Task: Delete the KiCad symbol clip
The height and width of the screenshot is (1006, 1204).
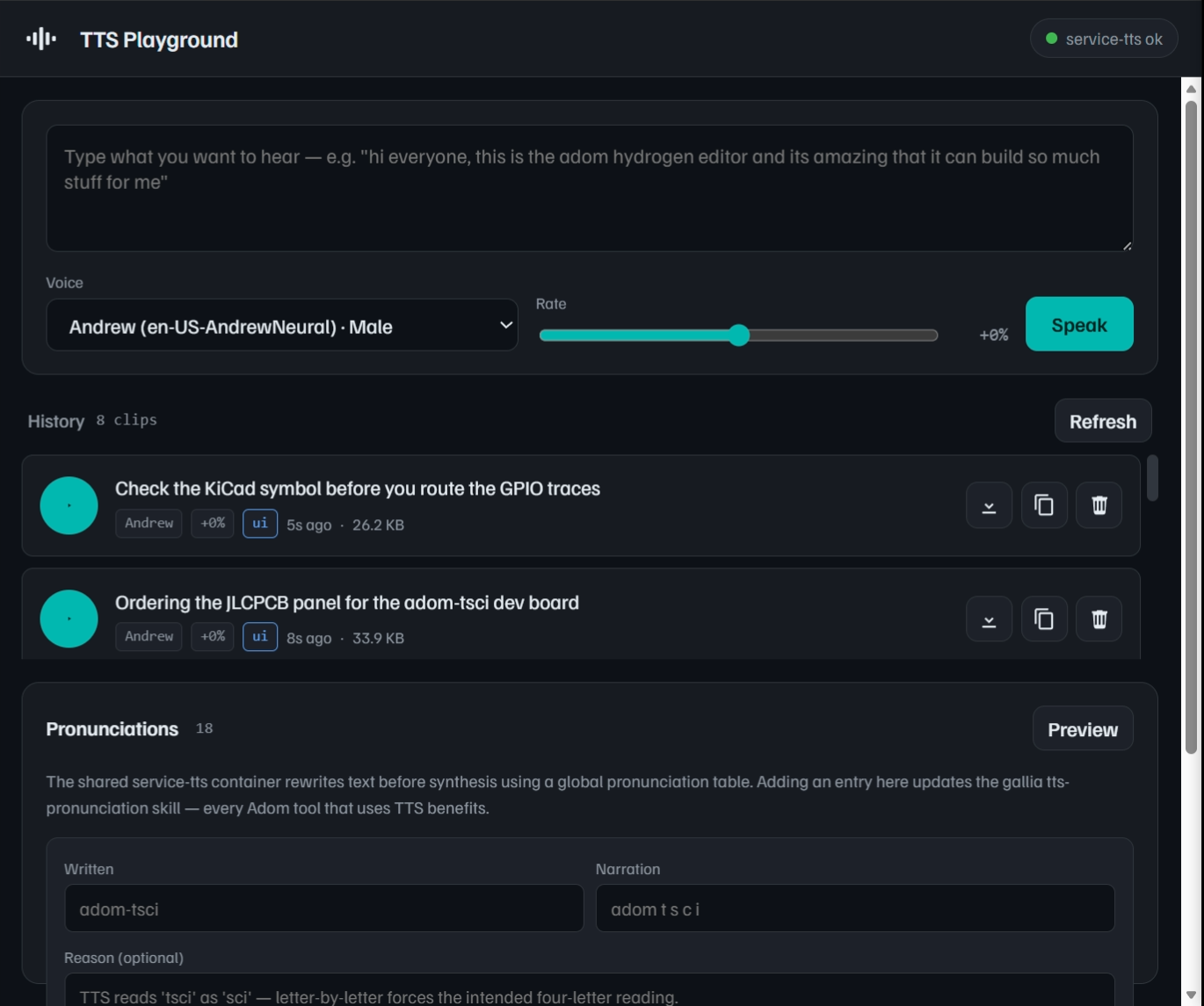Action: coord(1099,505)
